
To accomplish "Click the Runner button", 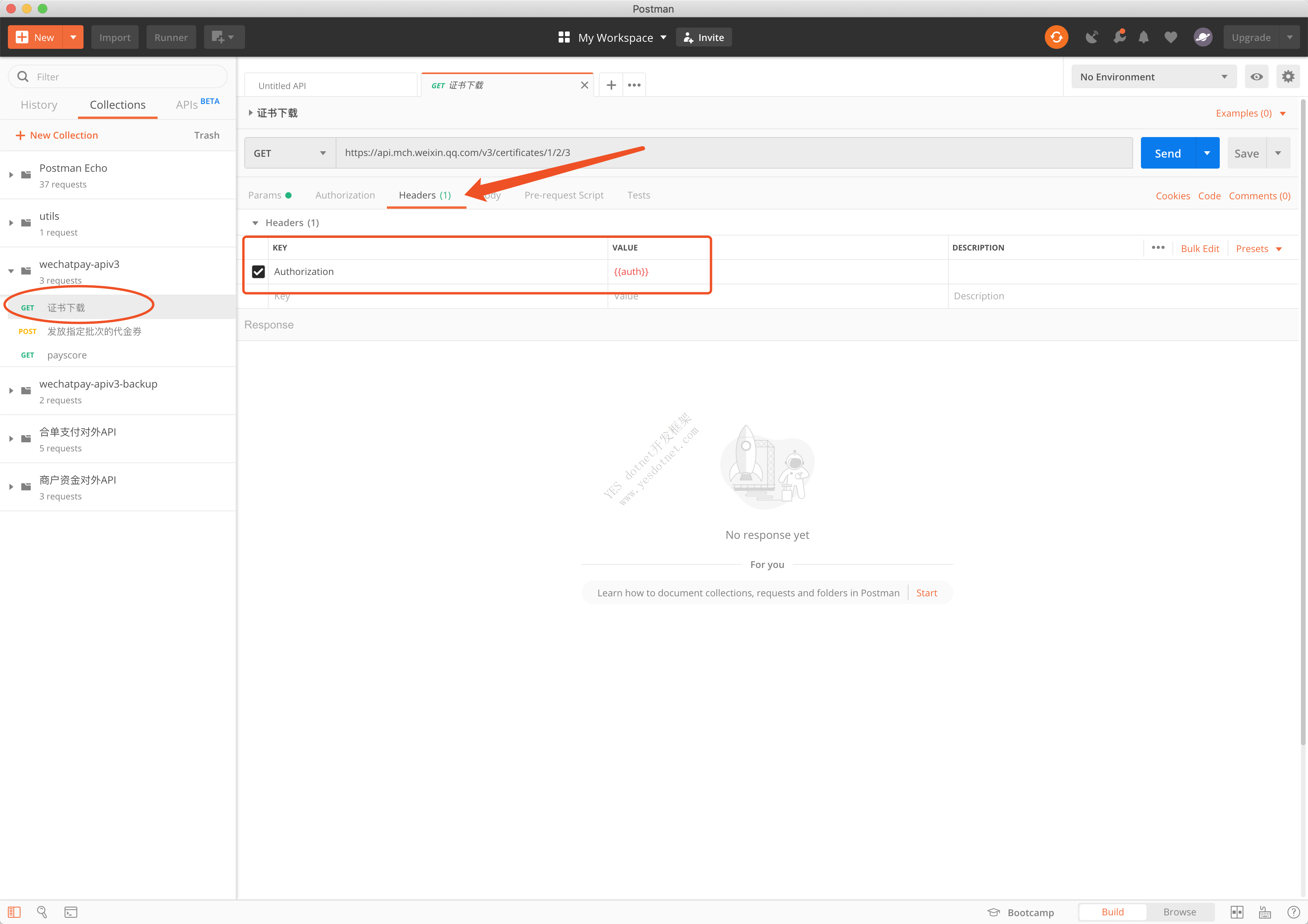I will [x=171, y=37].
